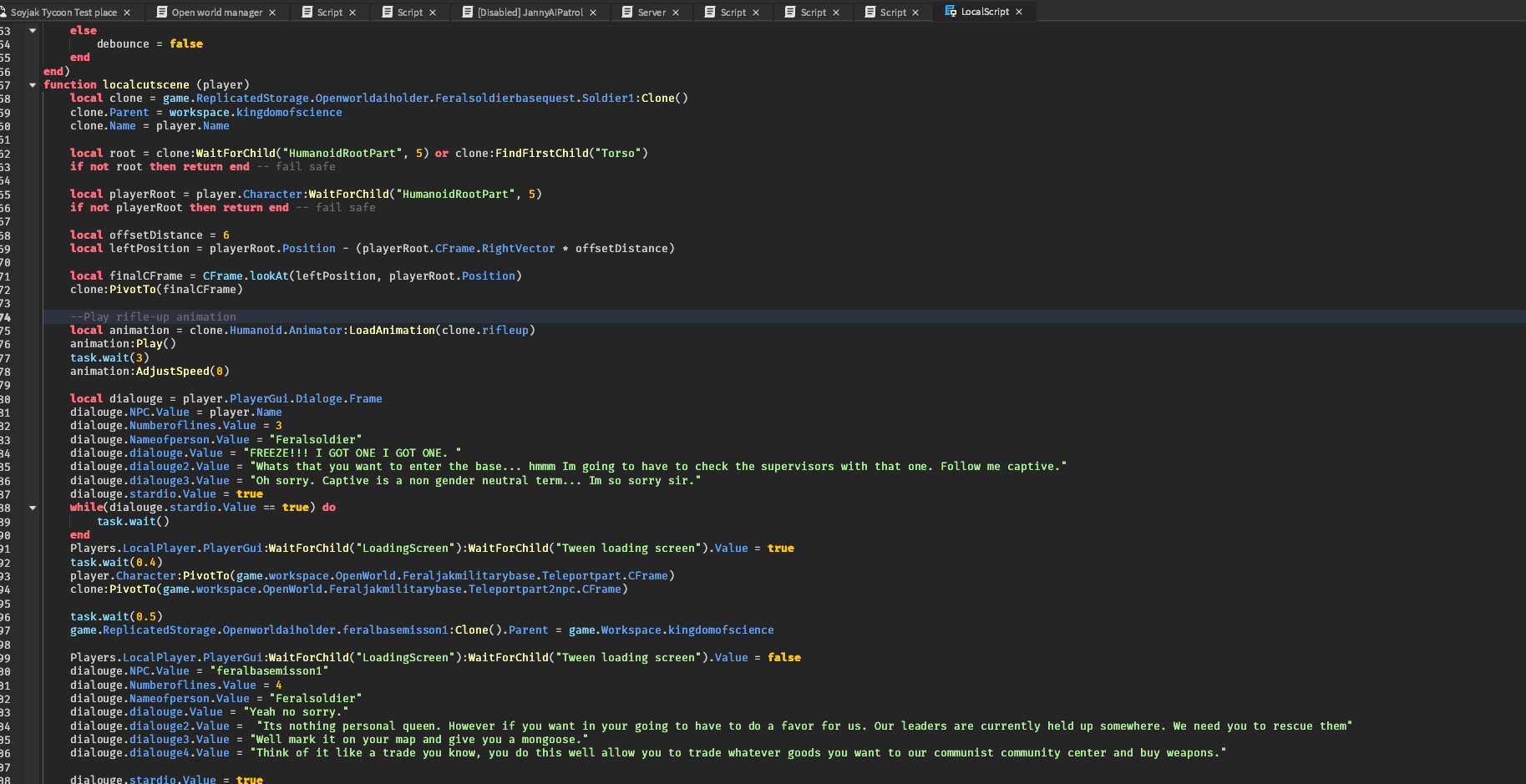This screenshot has width=1526, height=784.
Task: Open the [Disabled] JannyAiPatrol tab
Action: tap(530, 13)
